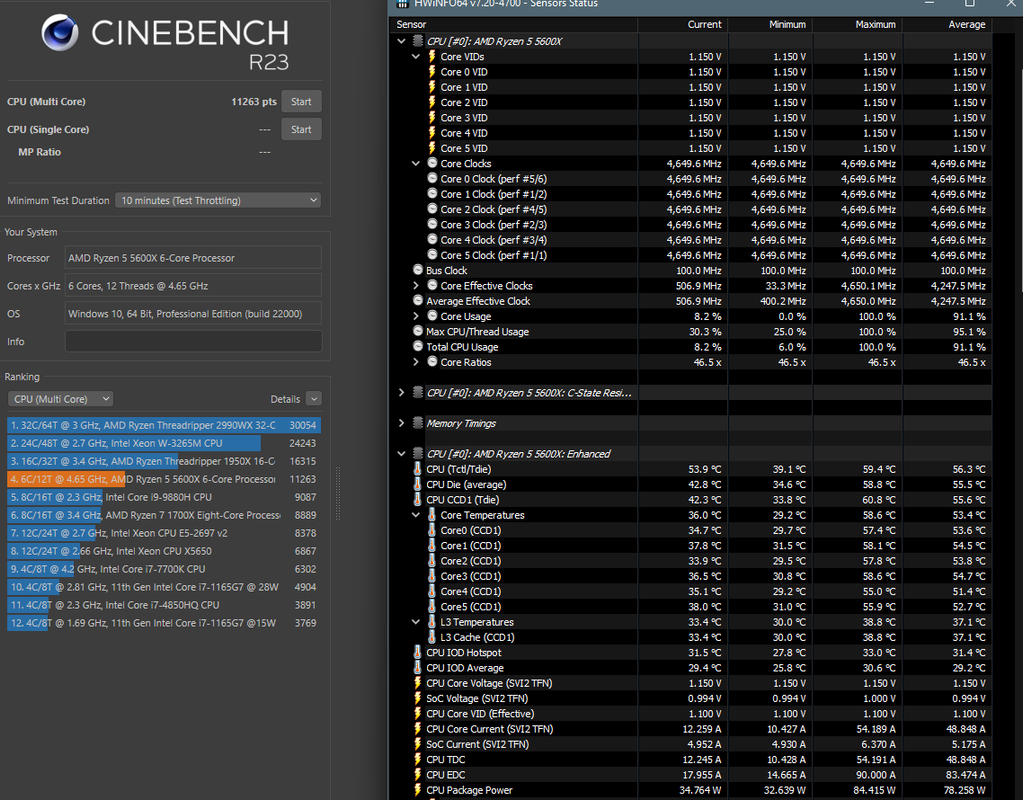Screen dimensions: 1023x800
Task: Start the CPU Multi Core test
Action: [x=301, y=102]
